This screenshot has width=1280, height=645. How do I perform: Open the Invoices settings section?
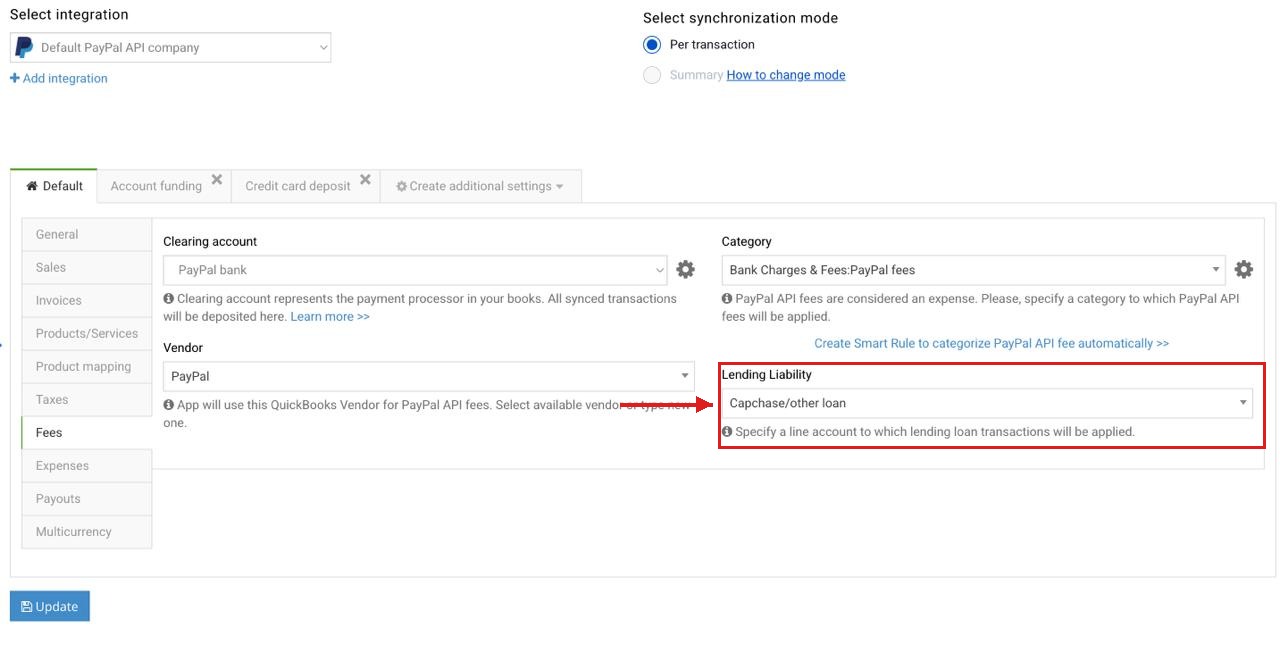click(x=87, y=300)
